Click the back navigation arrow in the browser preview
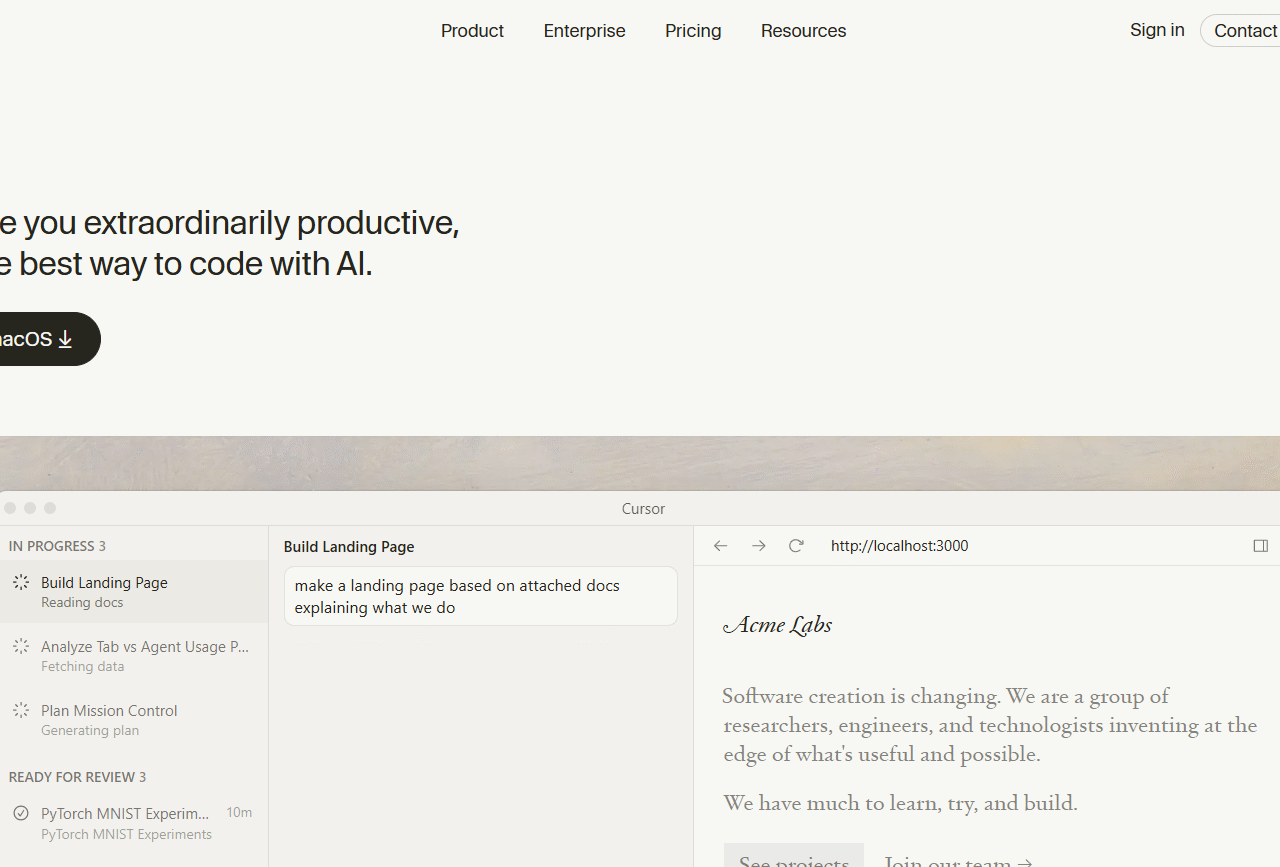The height and width of the screenshot is (867, 1280). point(720,545)
